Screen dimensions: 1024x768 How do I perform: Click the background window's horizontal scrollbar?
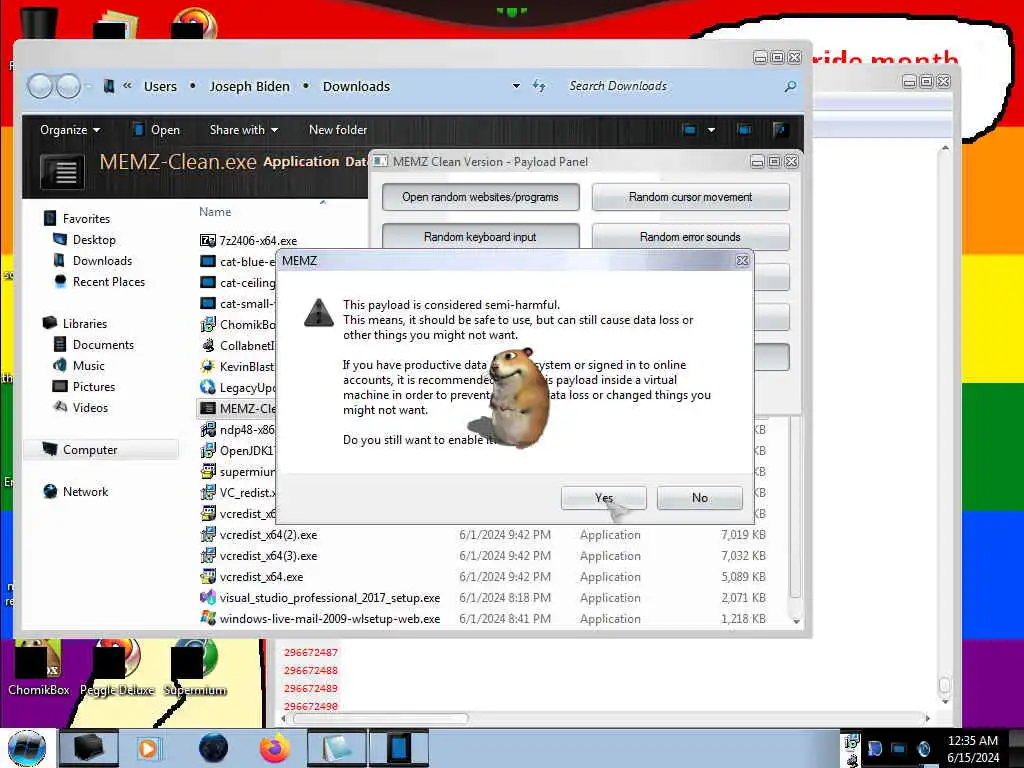[x=381, y=718]
